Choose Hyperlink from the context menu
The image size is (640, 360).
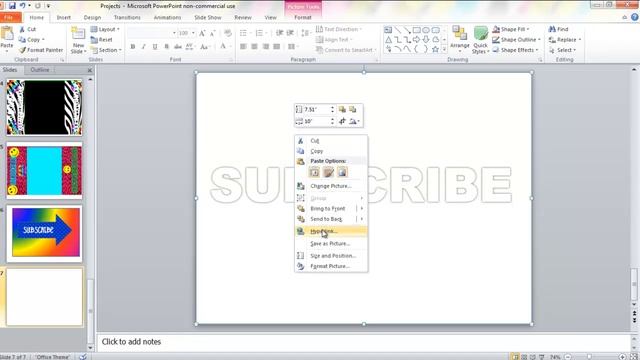[x=331, y=231]
